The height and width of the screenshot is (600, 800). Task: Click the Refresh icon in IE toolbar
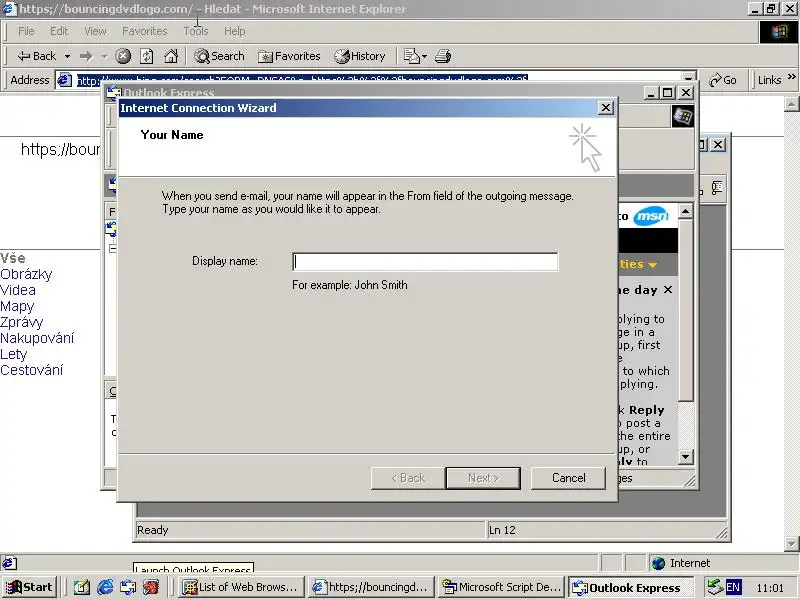(147, 56)
